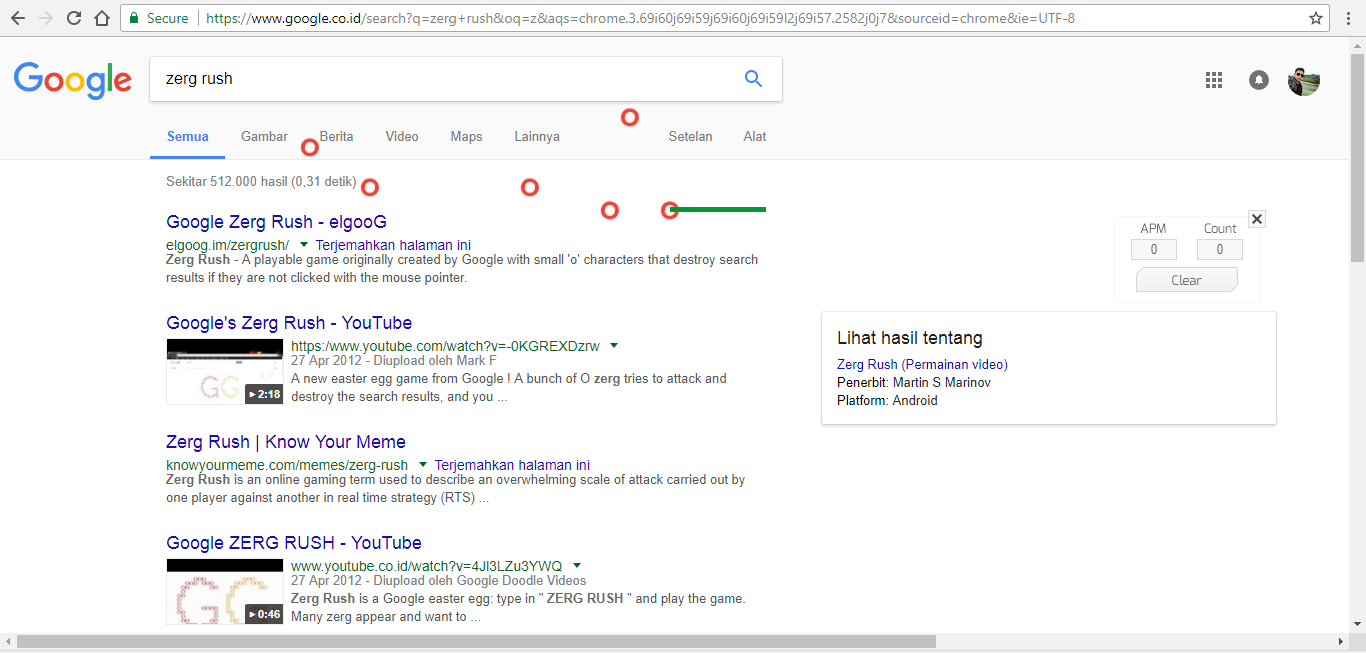
Task: Select the Semua tab
Action: click(188, 137)
